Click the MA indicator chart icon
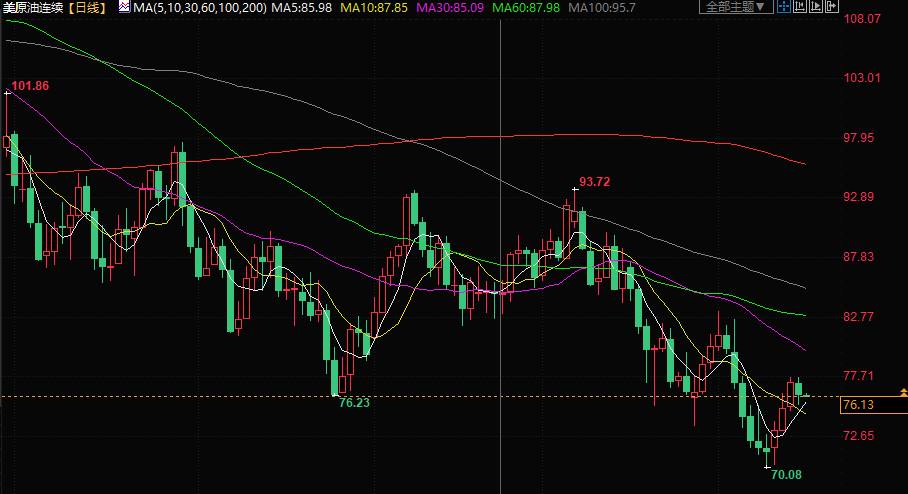The image size is (908, 494). click(124, 7)
